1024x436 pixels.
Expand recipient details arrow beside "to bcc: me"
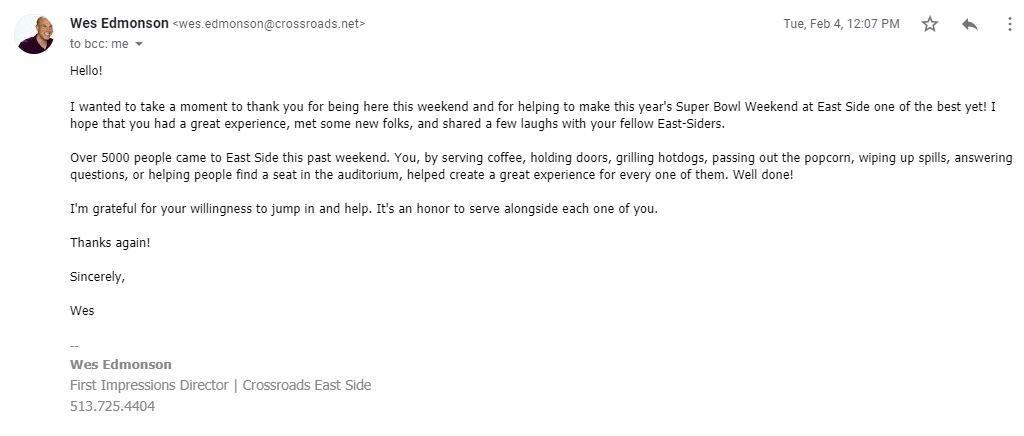(139, 44)
